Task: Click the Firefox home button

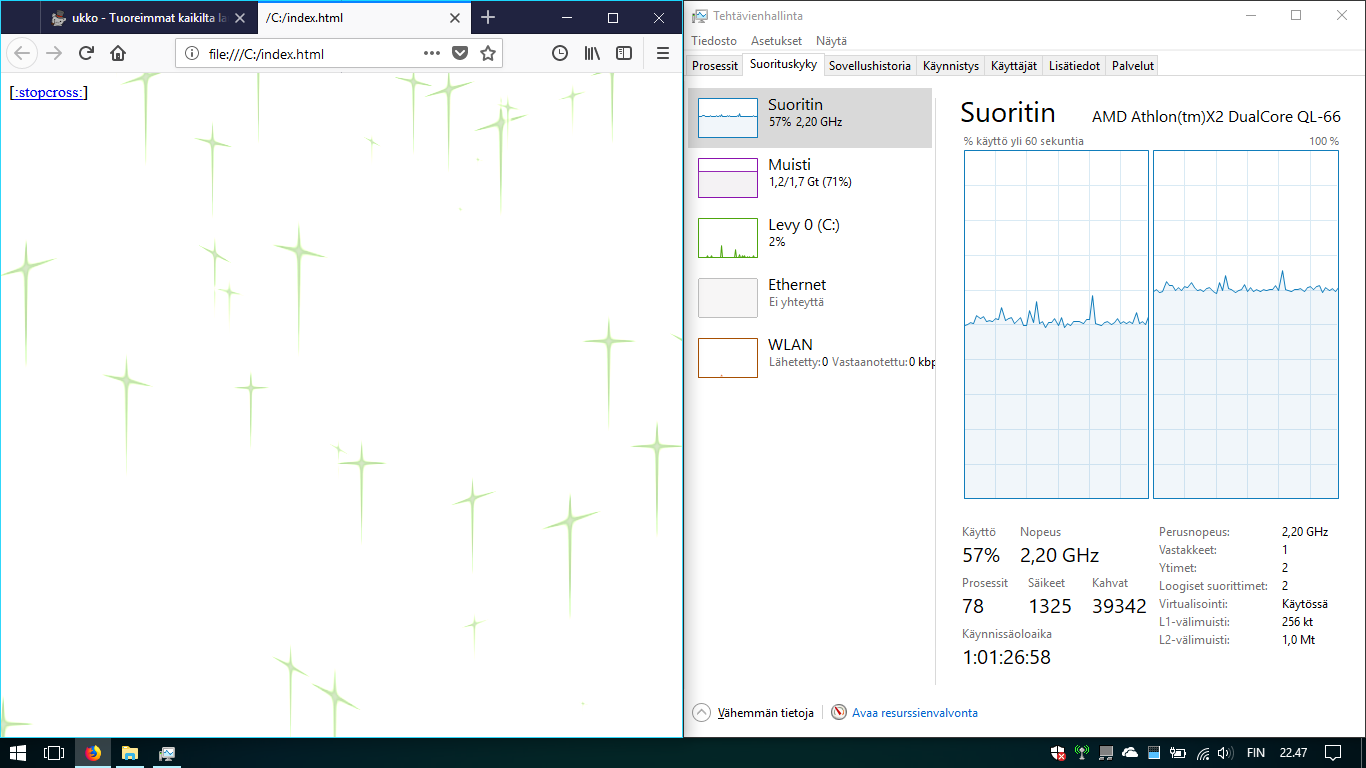Action: [118, 54]
